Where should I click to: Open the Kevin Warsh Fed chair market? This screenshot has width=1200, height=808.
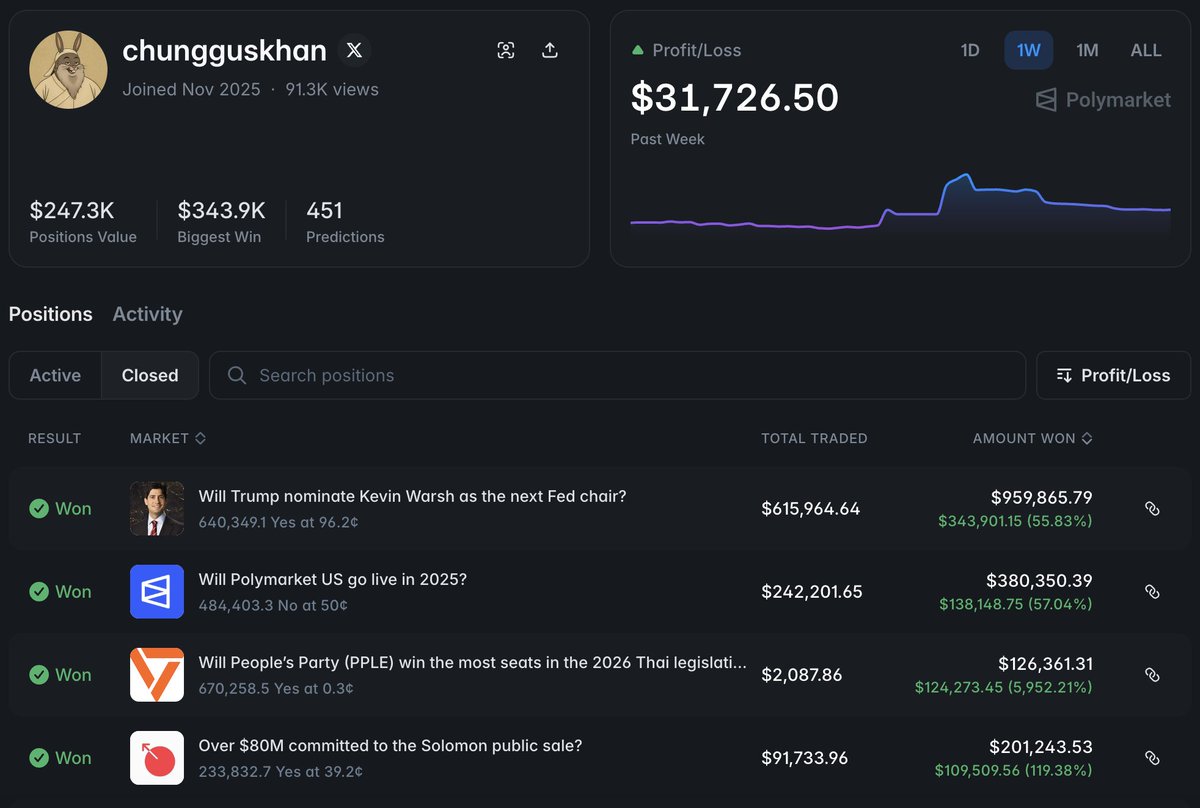click(x=412, y=496)
